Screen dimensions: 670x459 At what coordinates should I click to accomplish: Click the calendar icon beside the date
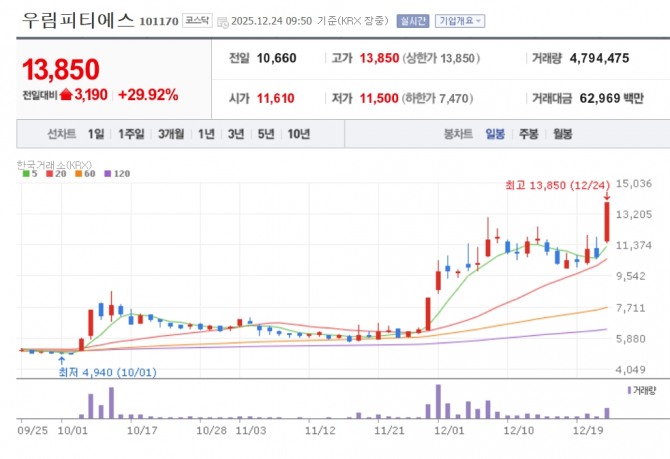(x=223, y=22)
